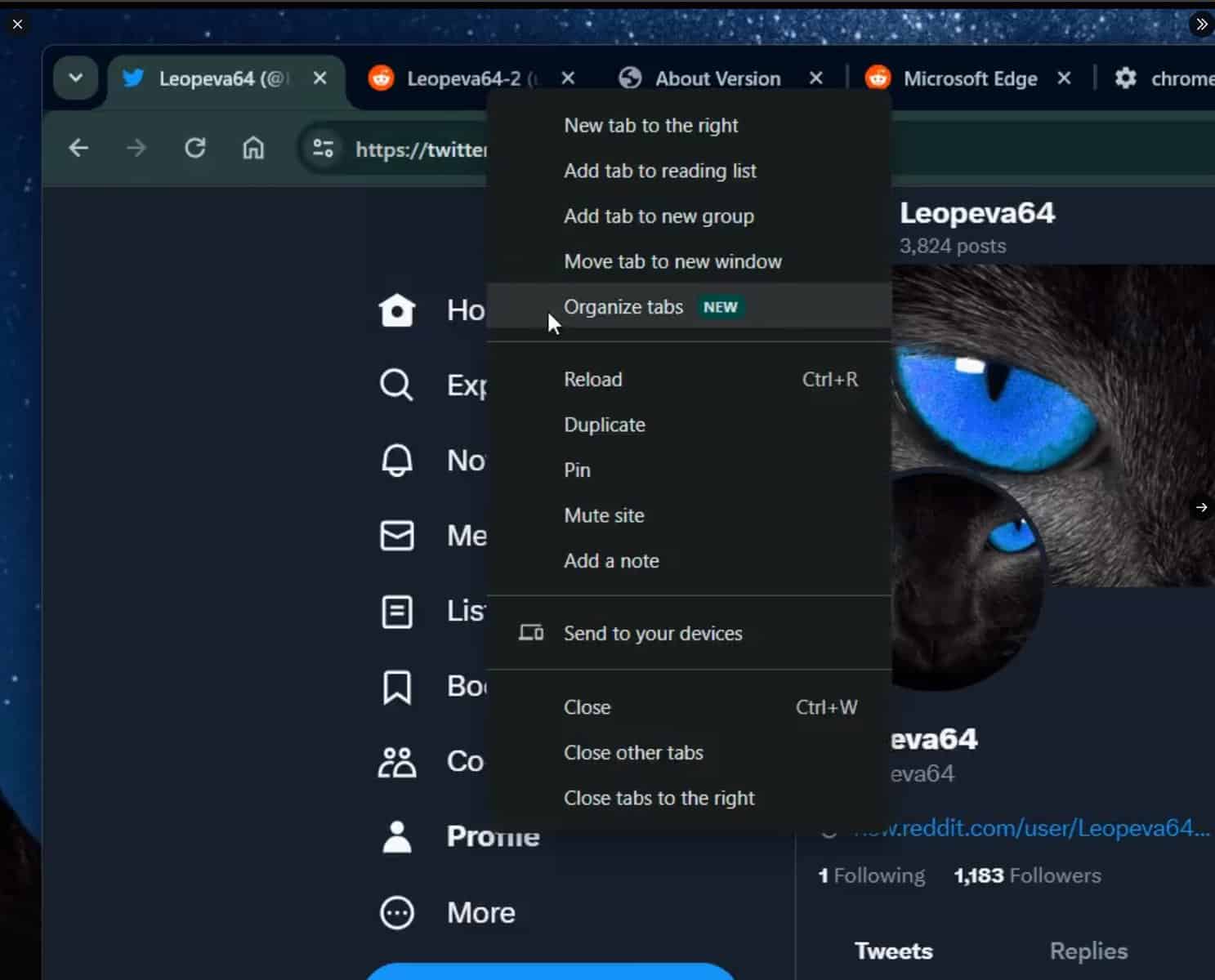Open Notifications via the bell icon
Viewport: 1215px width, 980px height.
tap(397, 461)
